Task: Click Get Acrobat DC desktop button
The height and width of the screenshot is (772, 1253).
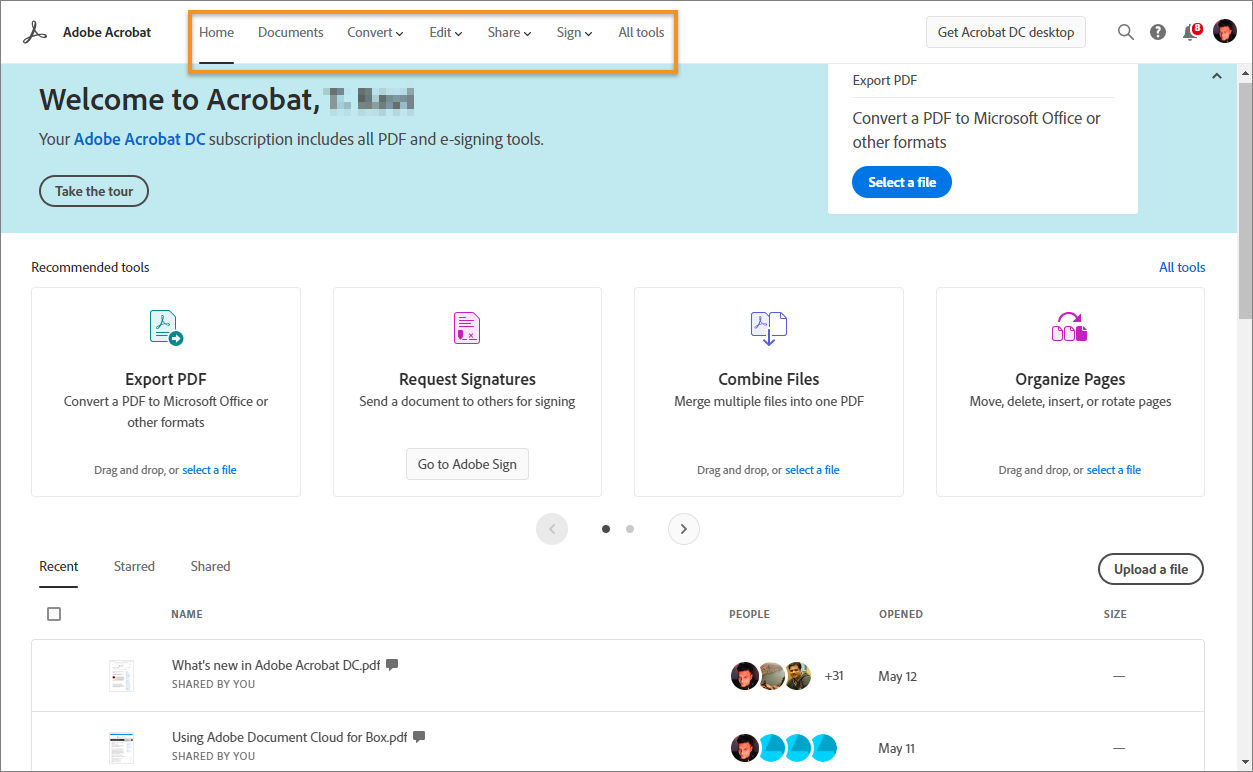Action: 1006,32
